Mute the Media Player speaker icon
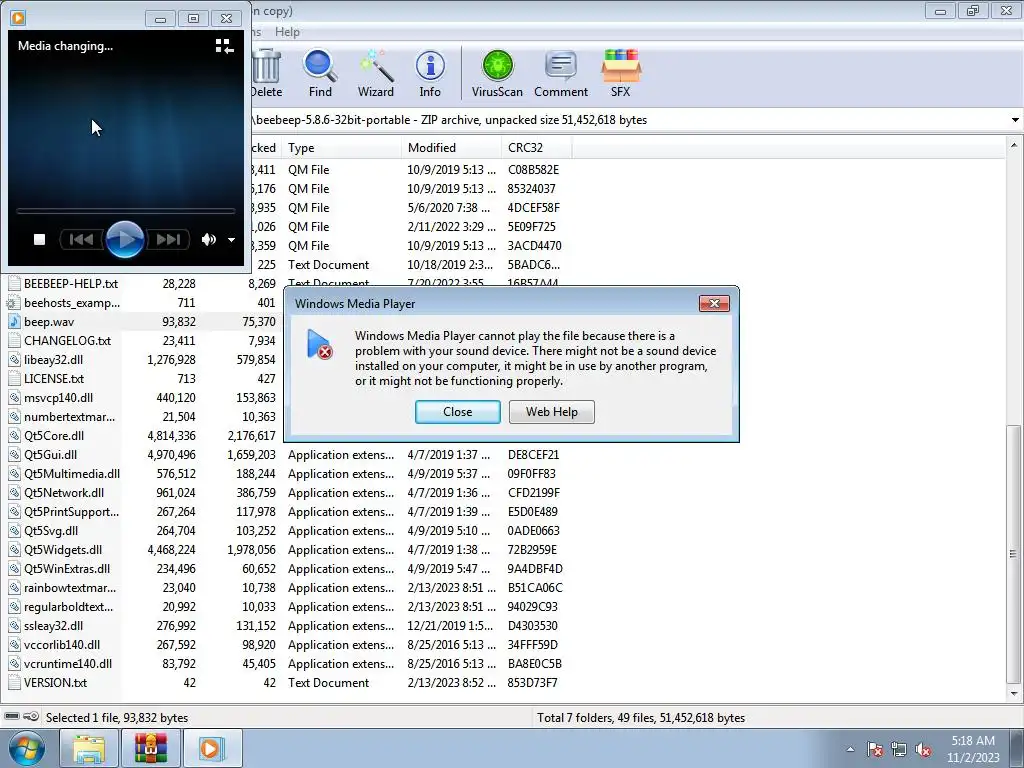Viewport: 1024px width, 768px height. (208, 240)
